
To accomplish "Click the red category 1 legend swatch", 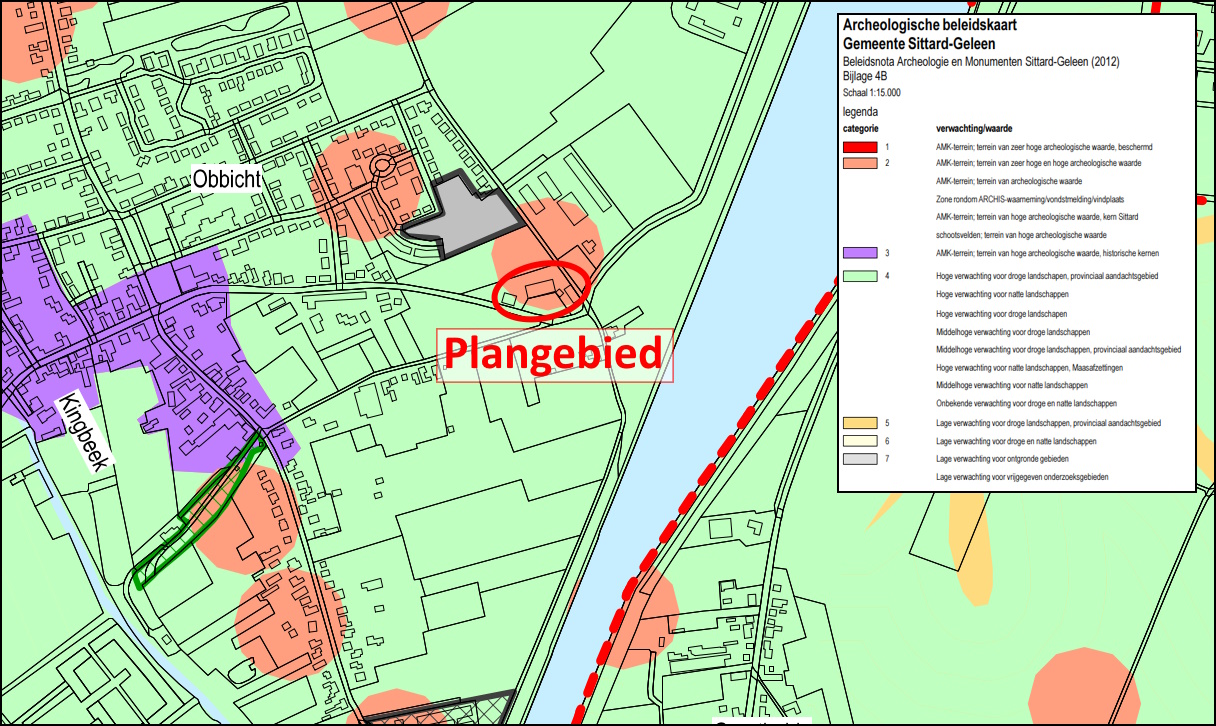I will (860, 145).
